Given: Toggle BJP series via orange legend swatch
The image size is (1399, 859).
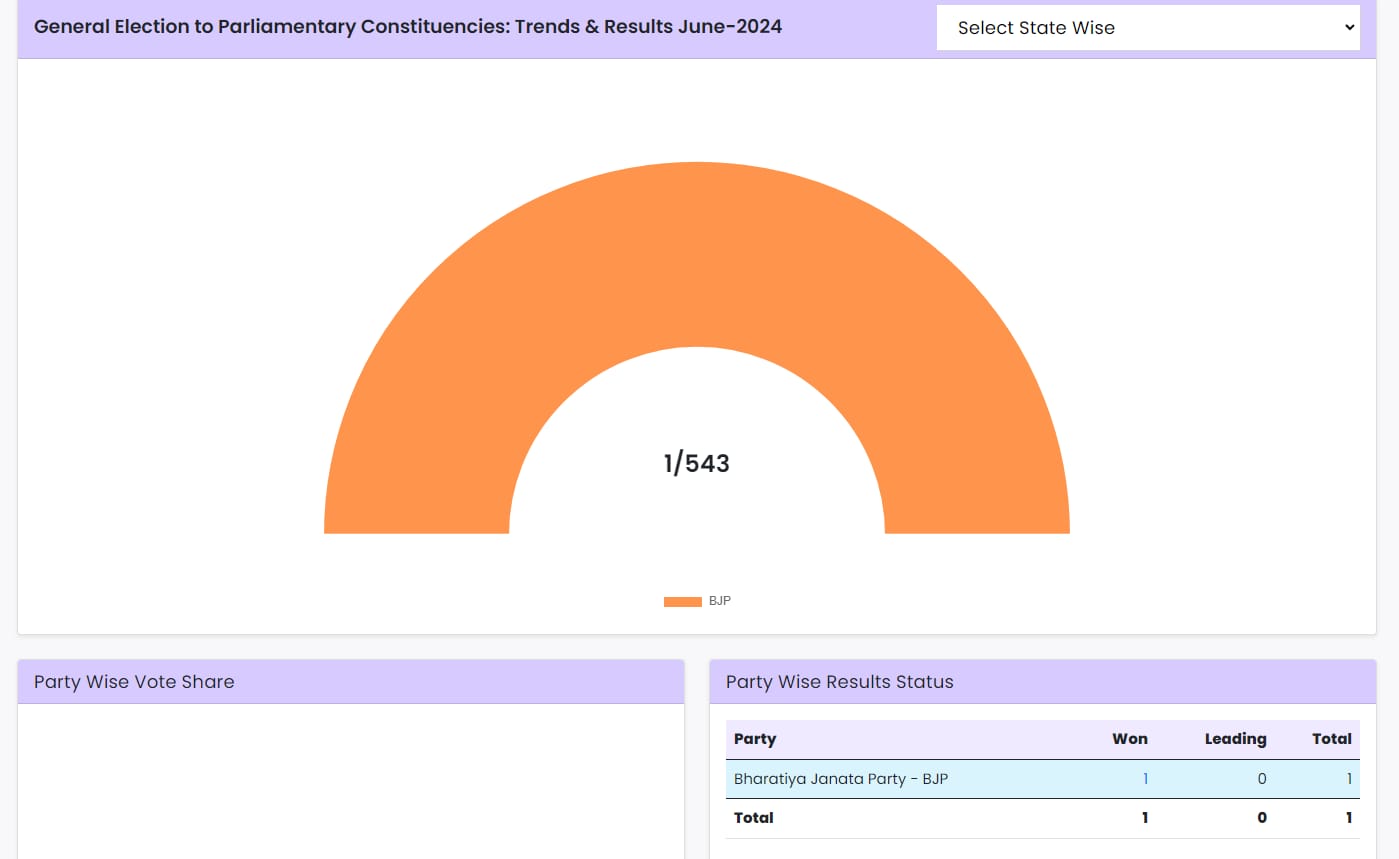Looking at the screenshot, I should tap(682, 602).
